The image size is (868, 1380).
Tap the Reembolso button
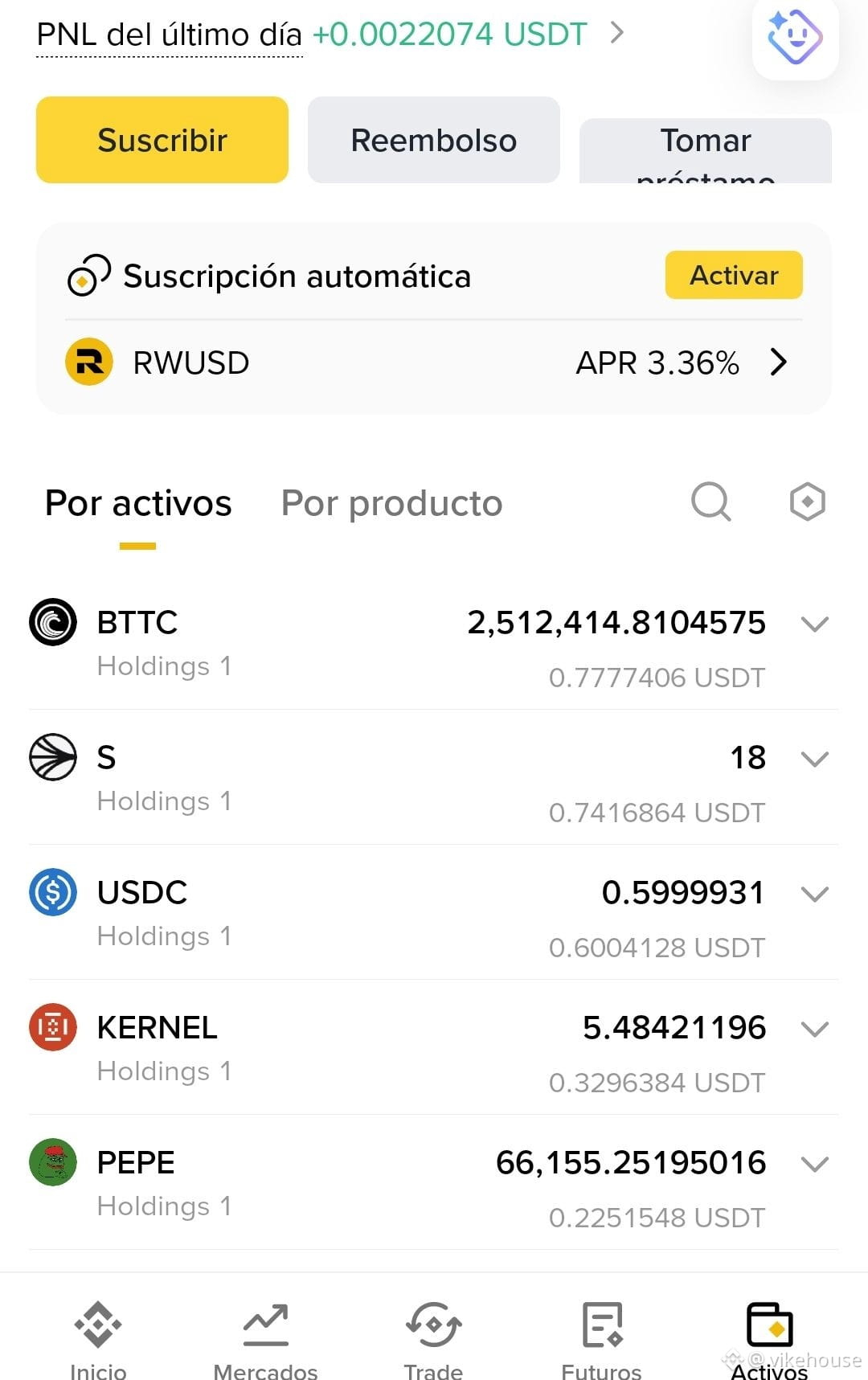click(x=434, y=140)
